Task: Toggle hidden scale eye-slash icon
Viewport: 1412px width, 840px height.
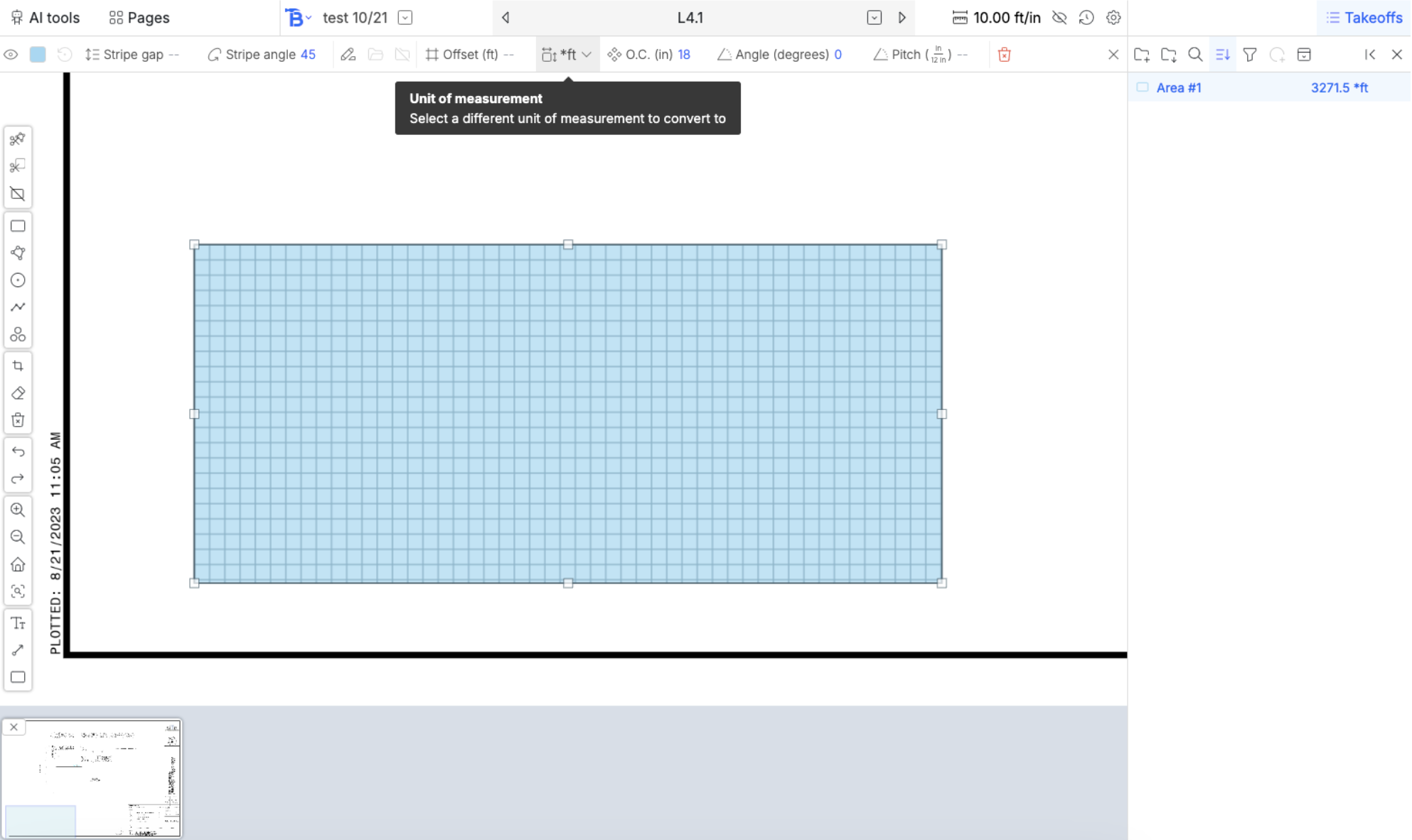Action: (x=1059, y=18)
